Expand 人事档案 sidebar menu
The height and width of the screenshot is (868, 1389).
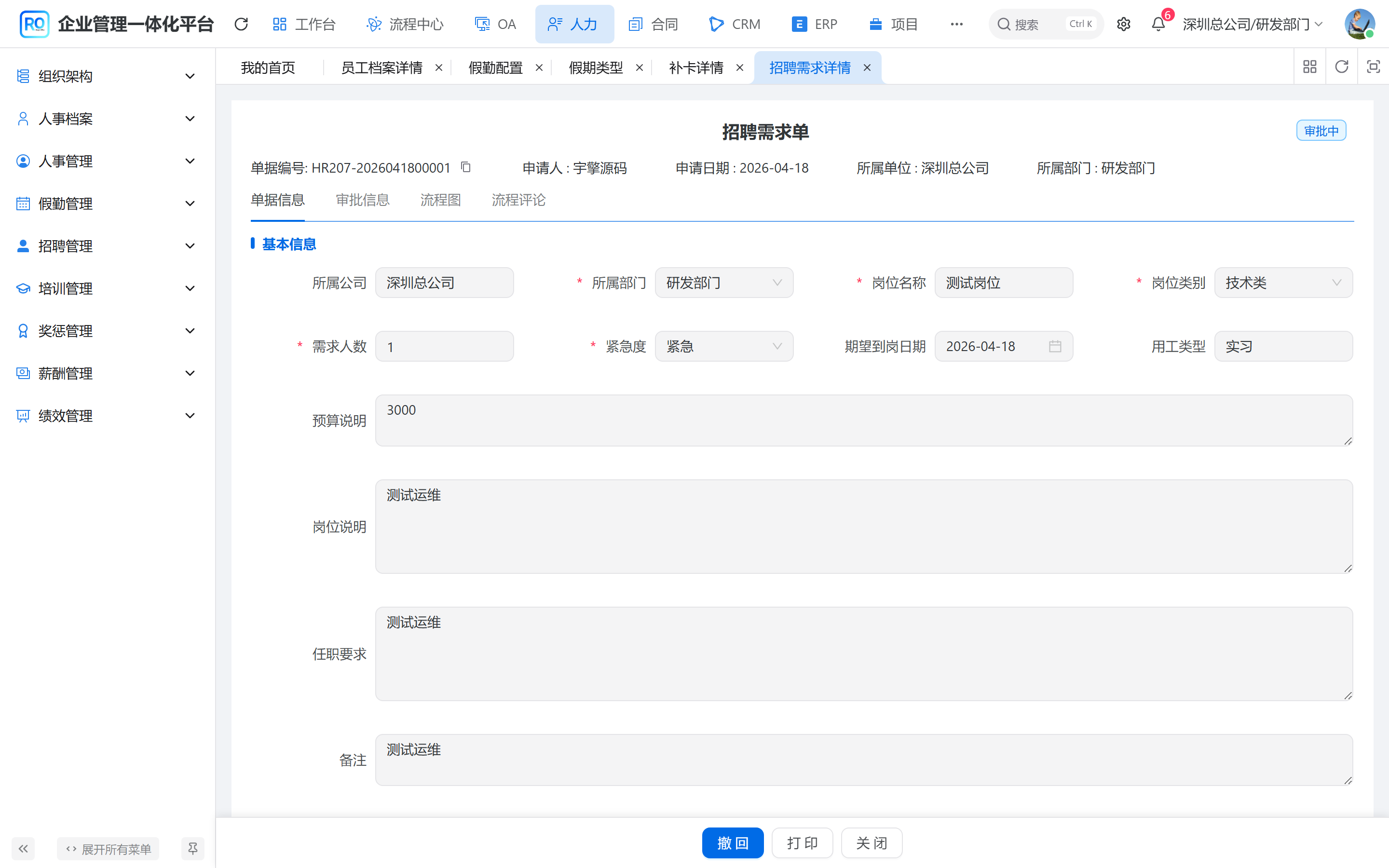coord(108,119)
